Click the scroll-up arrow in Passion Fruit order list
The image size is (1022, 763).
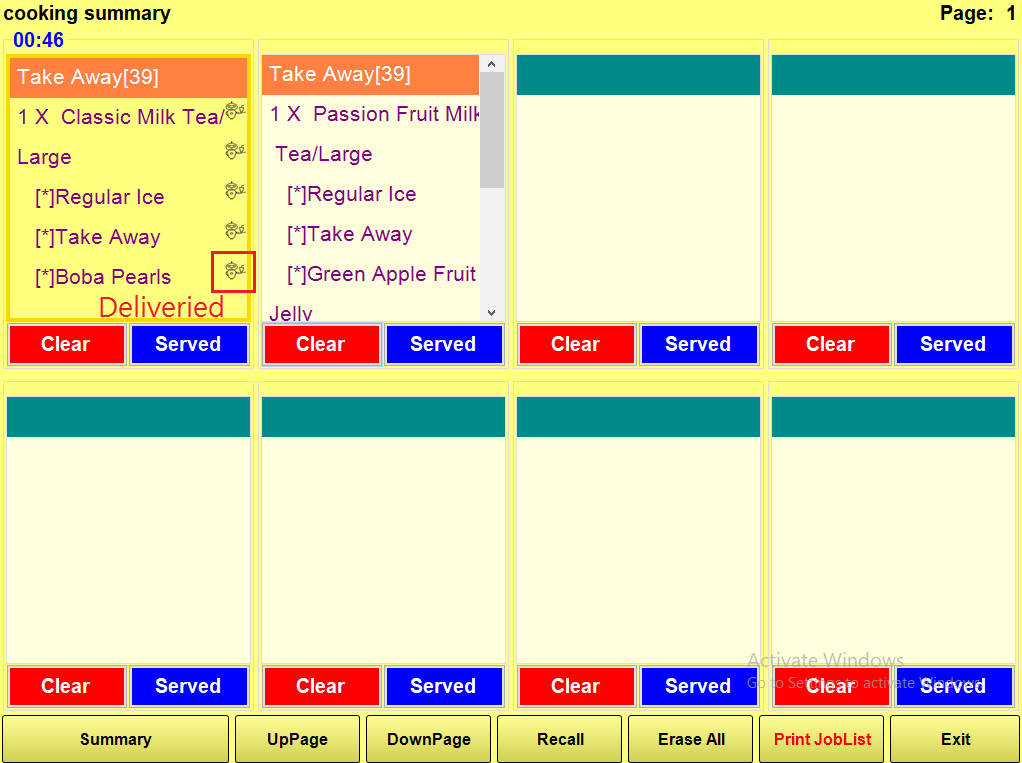[491, 64]
